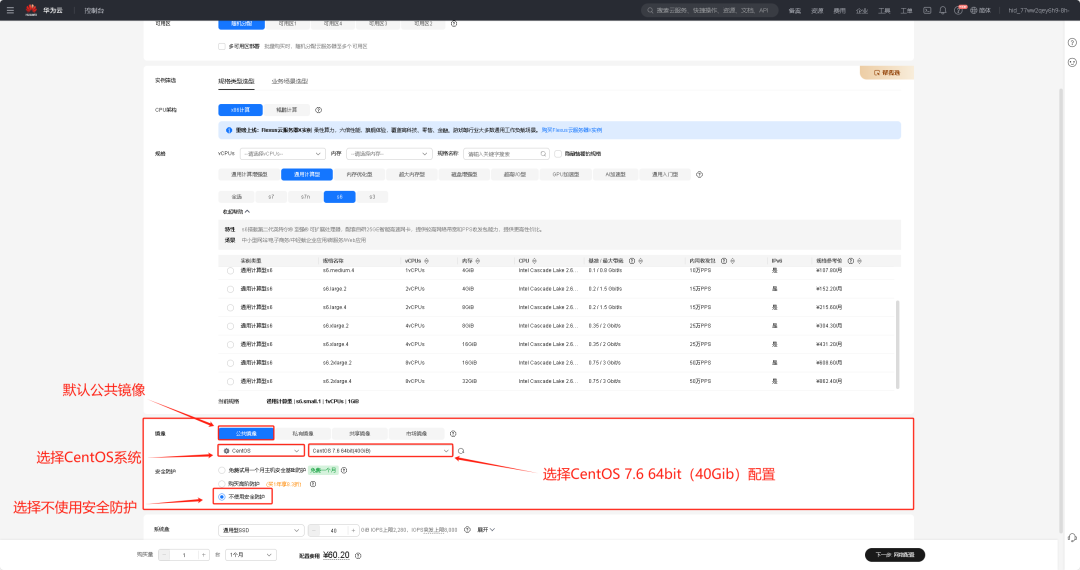Select the 私有镜像 tab
1080x570 pixels.
(x=303, y=434)
